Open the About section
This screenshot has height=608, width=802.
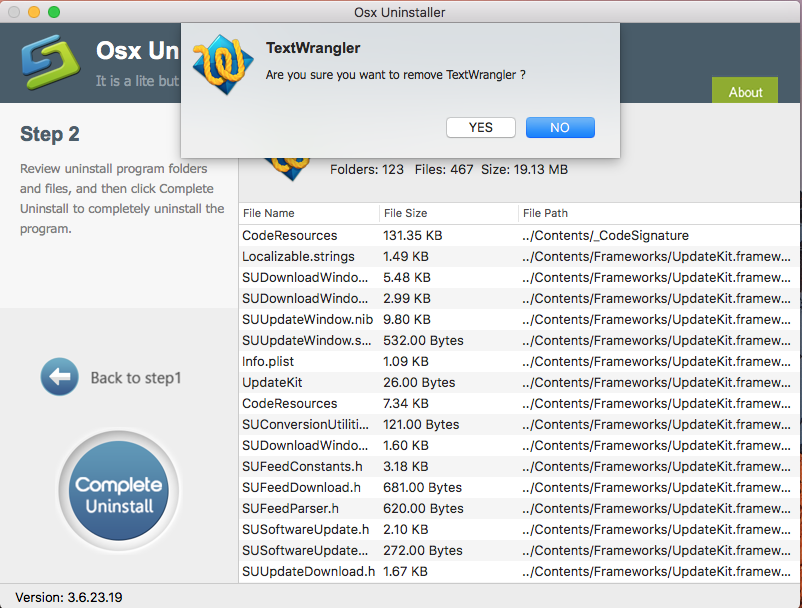pos(744,91)
